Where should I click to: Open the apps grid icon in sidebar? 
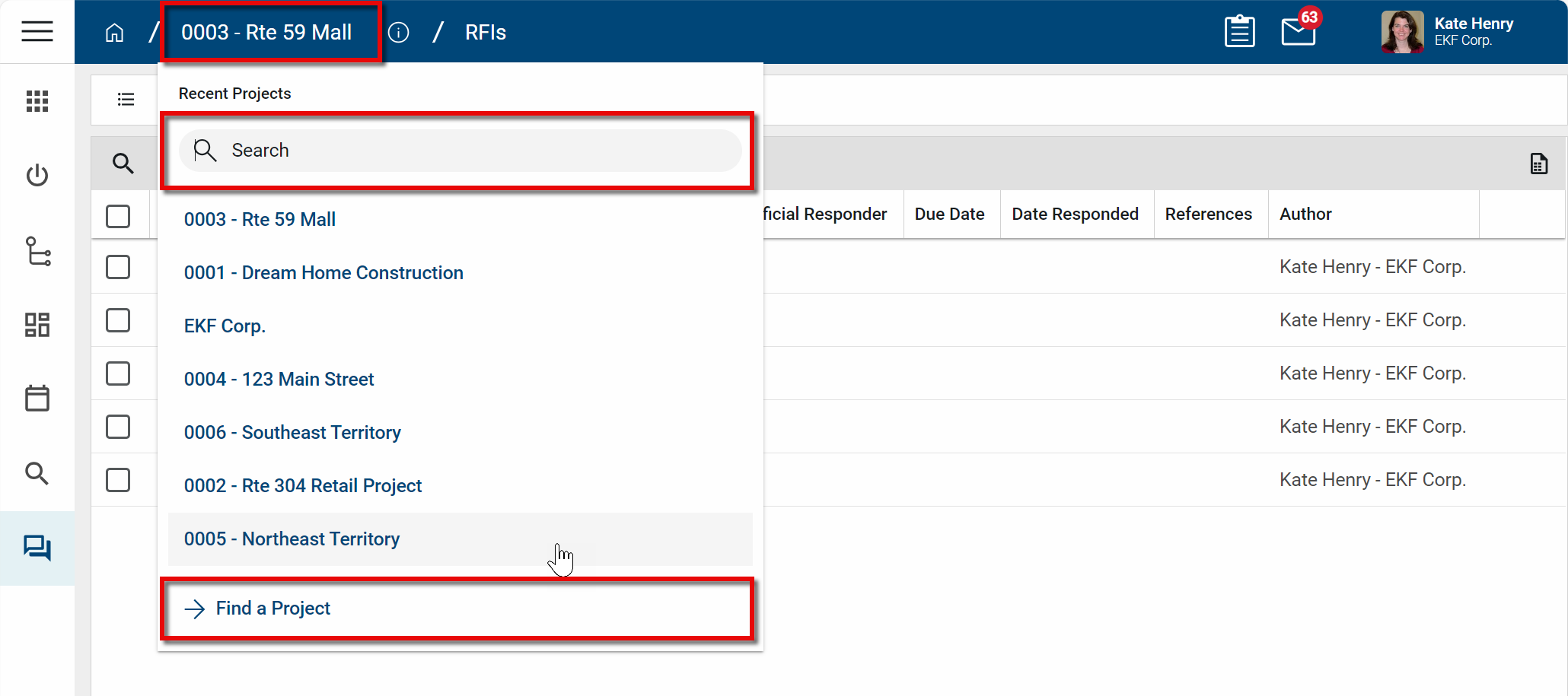[x=37, y=101]
